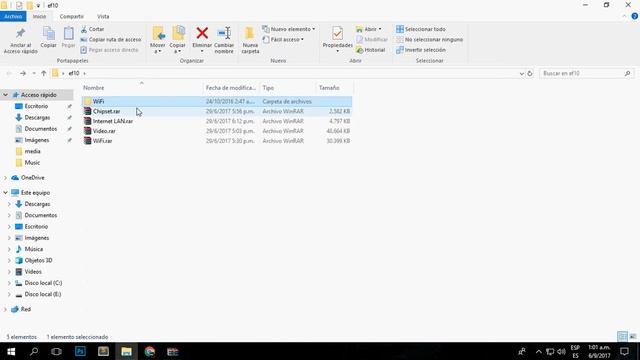Open Fácil acceso dropdown
640x360 pixels.
tap(283, 40)
